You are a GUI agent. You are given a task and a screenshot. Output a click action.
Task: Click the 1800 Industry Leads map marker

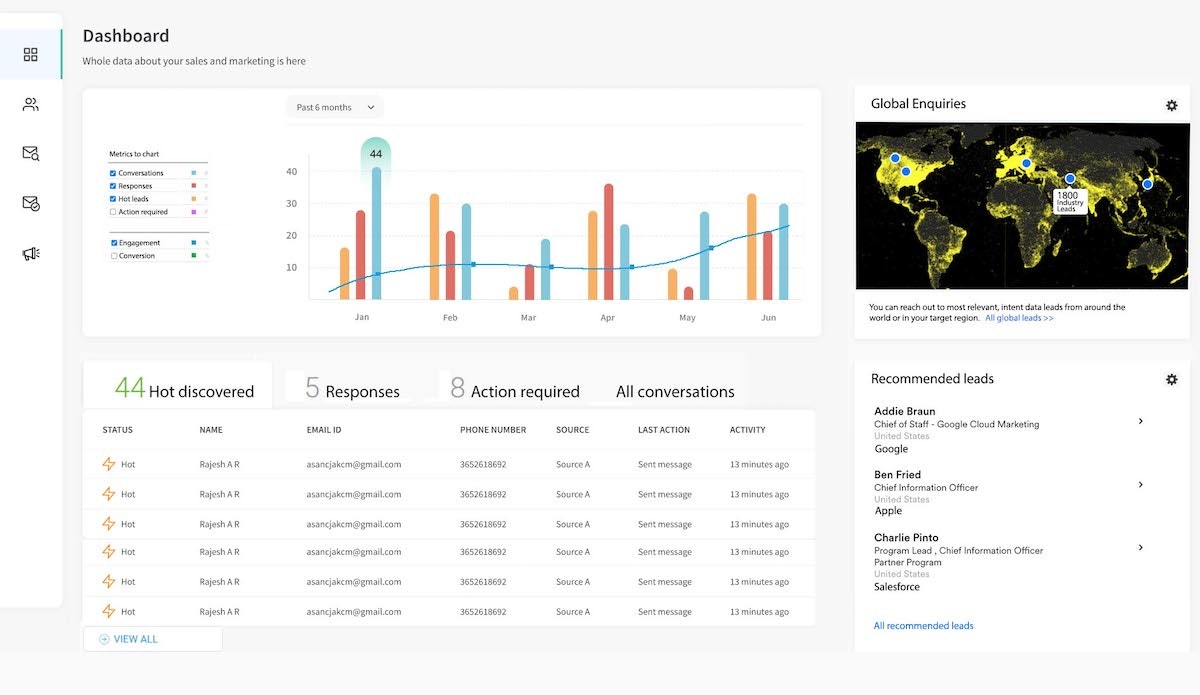point(1070,180)
